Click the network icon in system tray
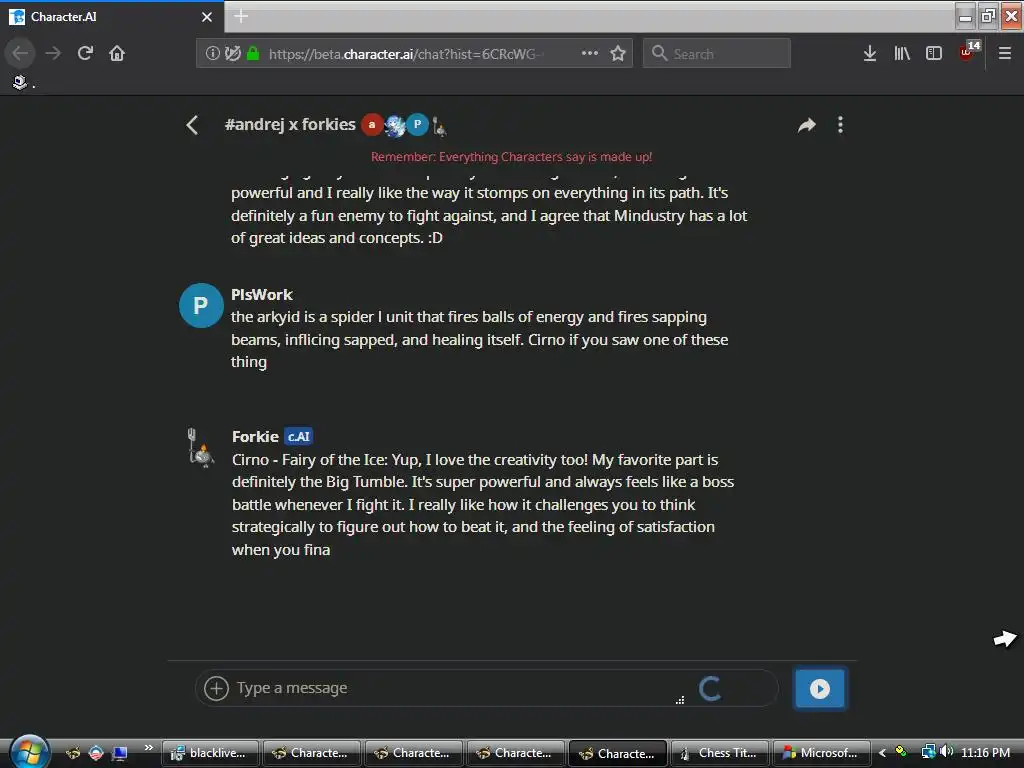The image size is (1024, 768). pyautogui.click(x=928, y=752)
